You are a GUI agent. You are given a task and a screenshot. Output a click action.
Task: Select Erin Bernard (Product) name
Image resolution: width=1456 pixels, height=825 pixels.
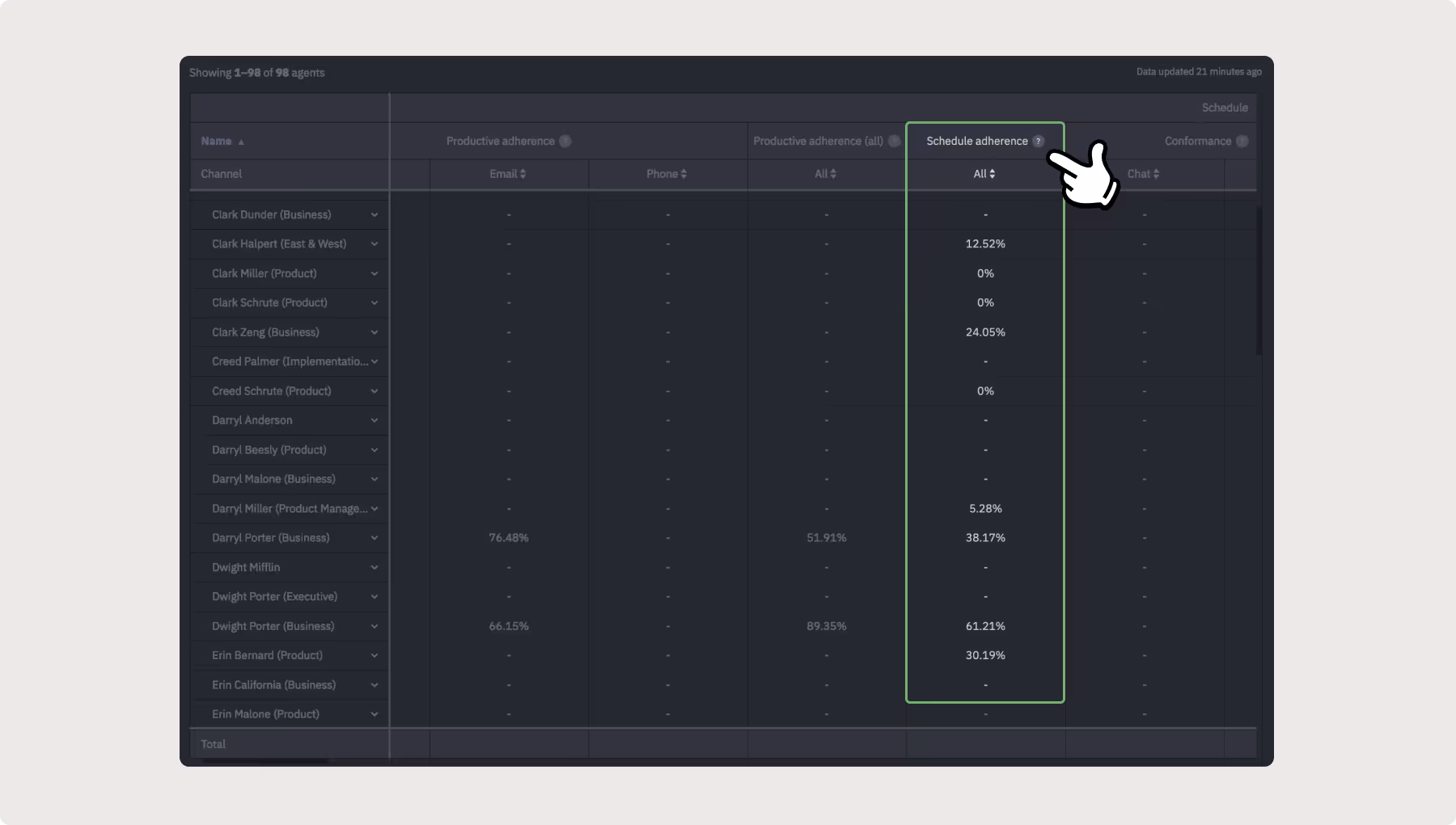pos(267,655)
